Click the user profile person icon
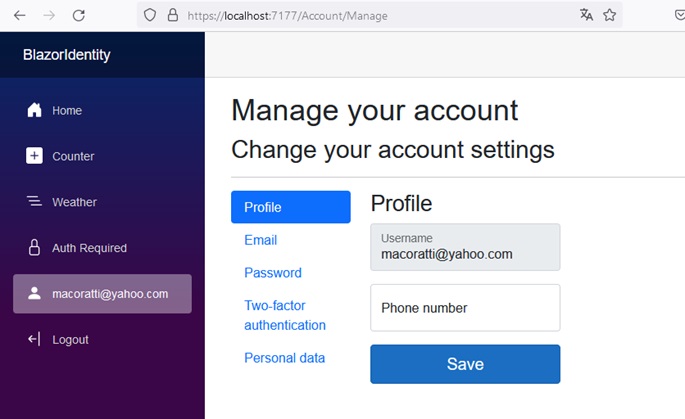 pos(34,294)
